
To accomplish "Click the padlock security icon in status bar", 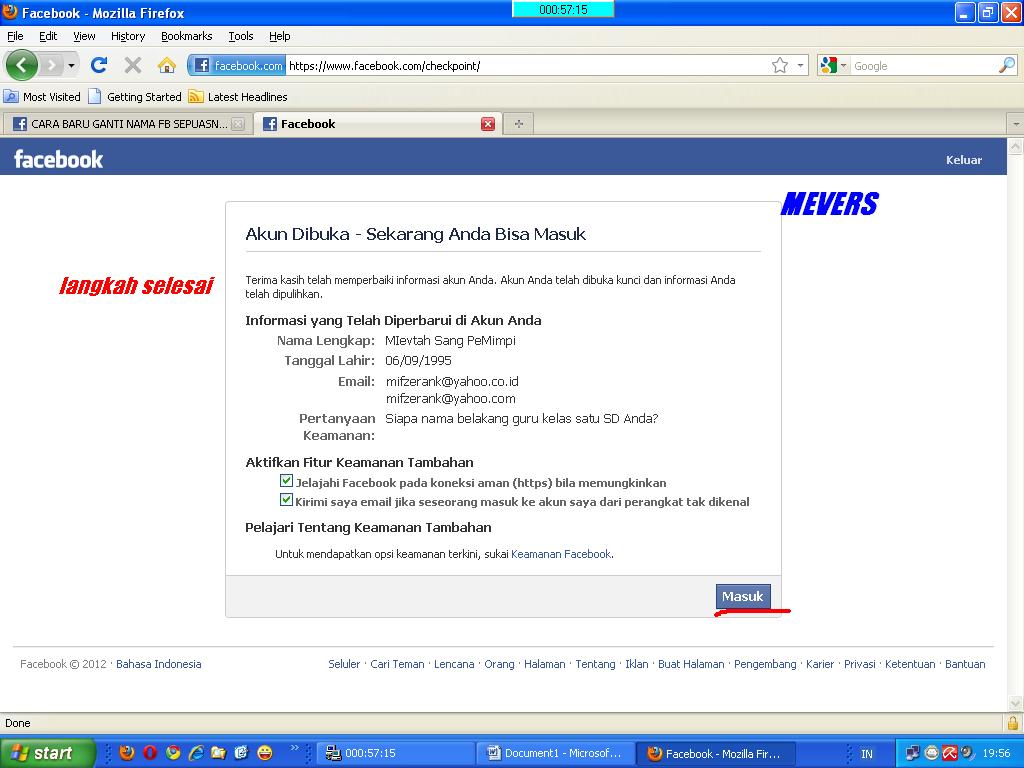I will pos(1012,723).
